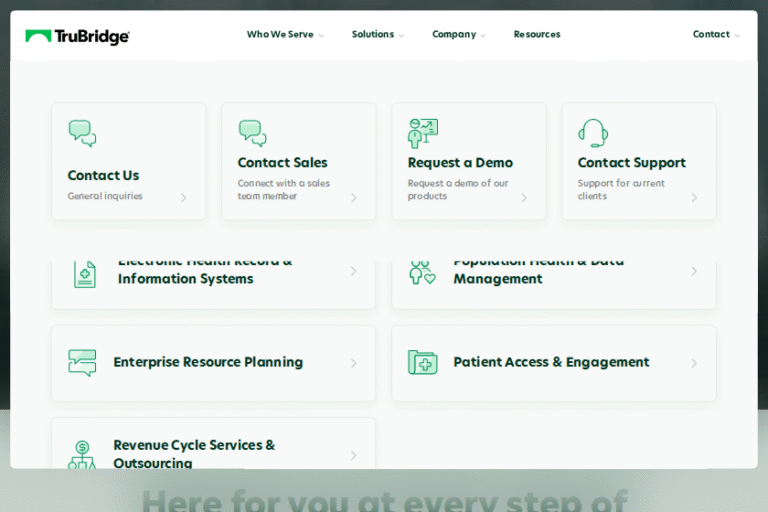Open the Resources menu item

(x=537, y=35)
